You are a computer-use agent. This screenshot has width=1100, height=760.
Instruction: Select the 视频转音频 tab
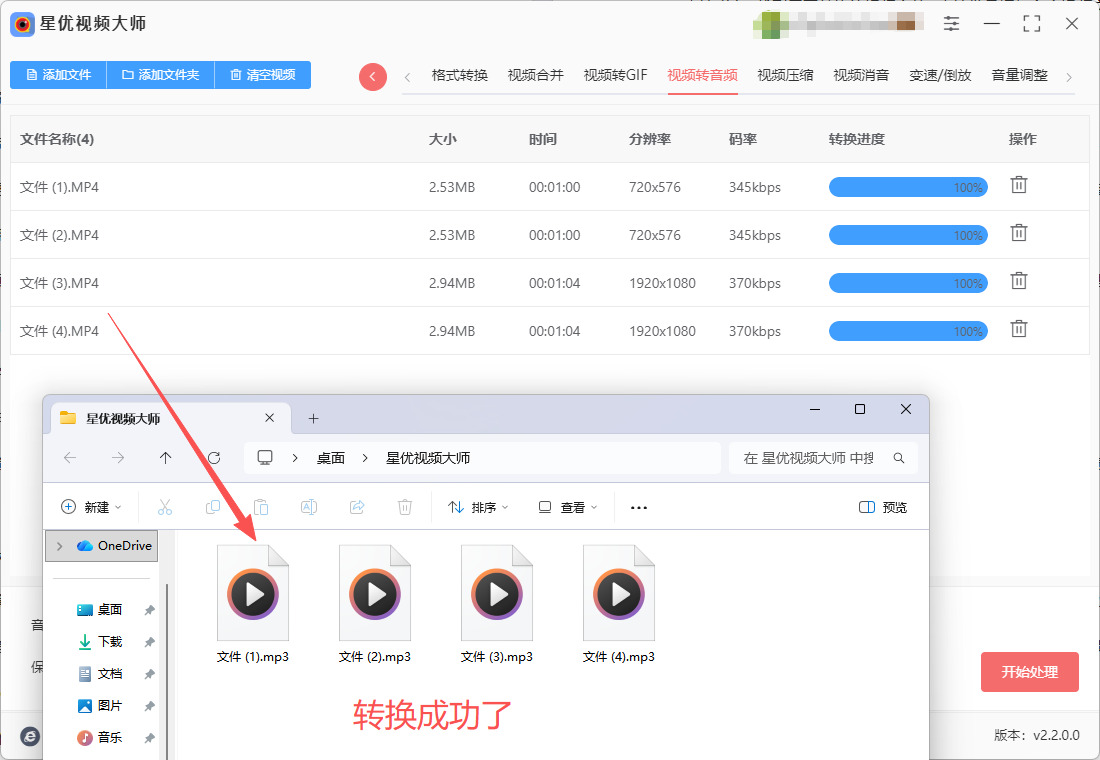[702, 75]
